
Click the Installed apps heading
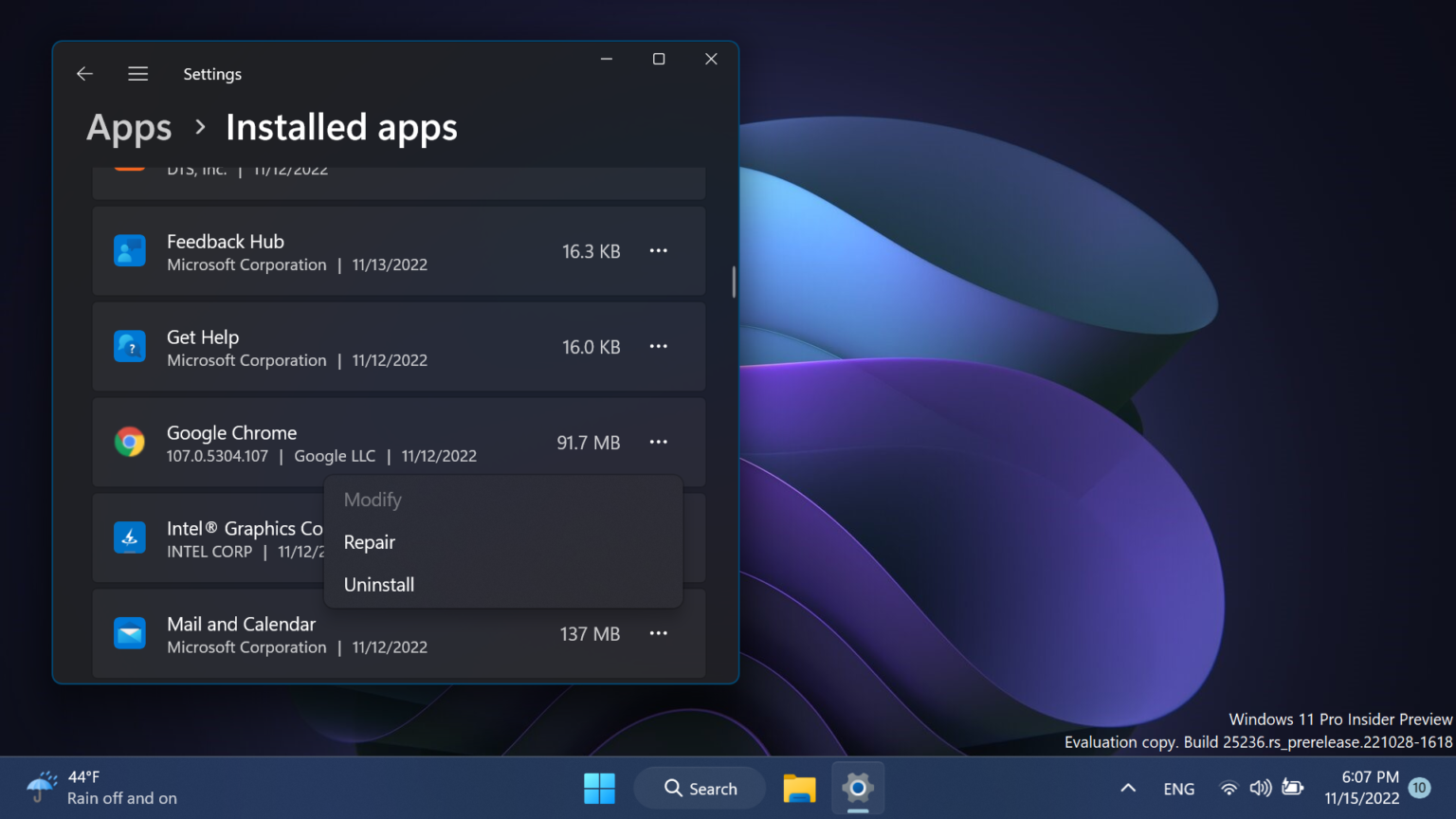(x=341, y=127)
